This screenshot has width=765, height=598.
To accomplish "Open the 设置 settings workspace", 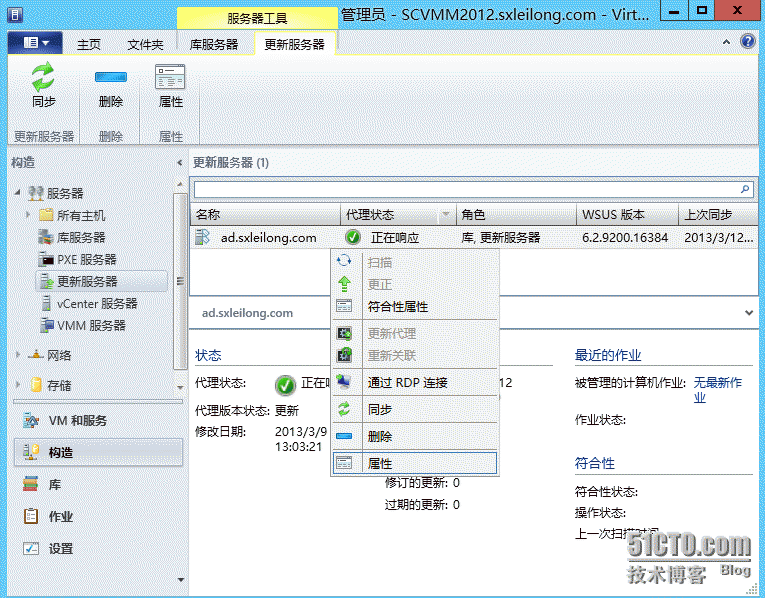I will [98, 548].
